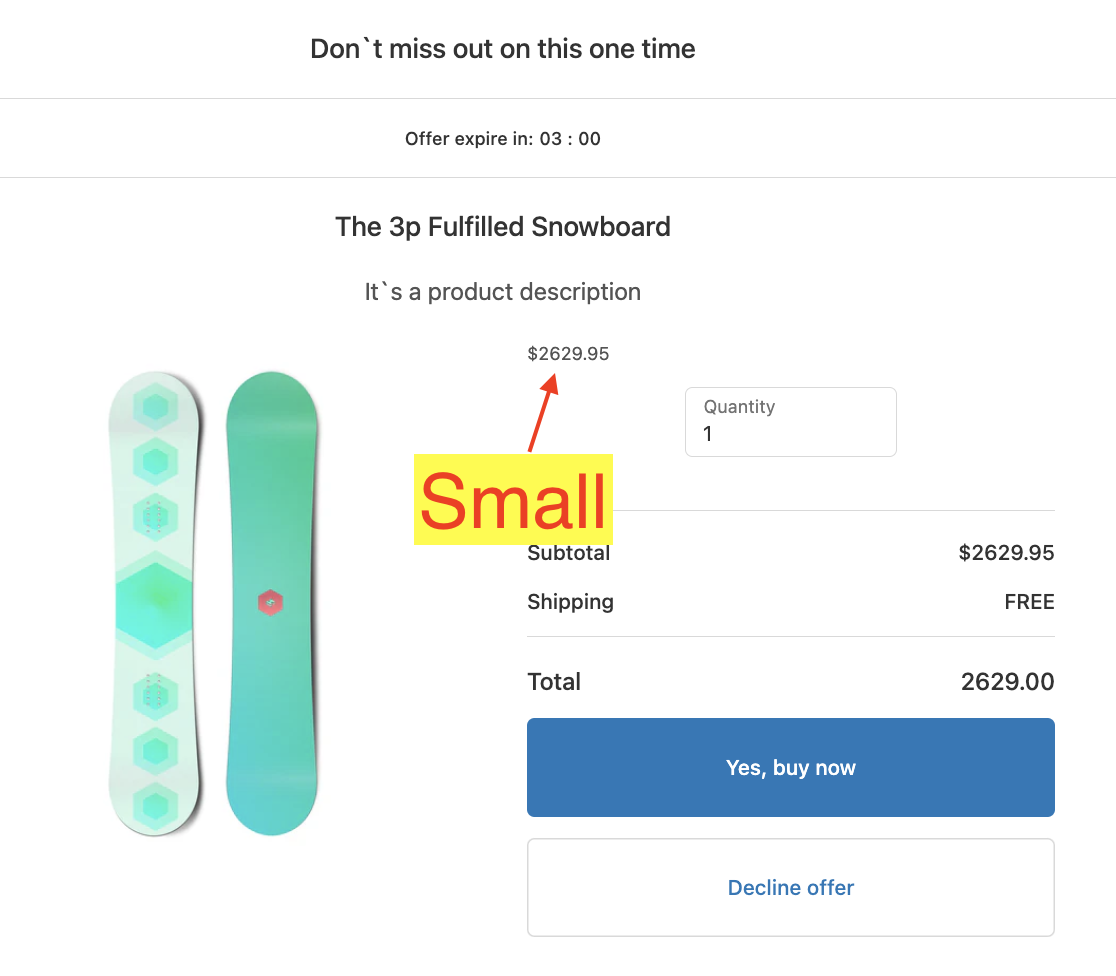
Task: Click the offer expiry countdown timer
Action: click(570, 139)
